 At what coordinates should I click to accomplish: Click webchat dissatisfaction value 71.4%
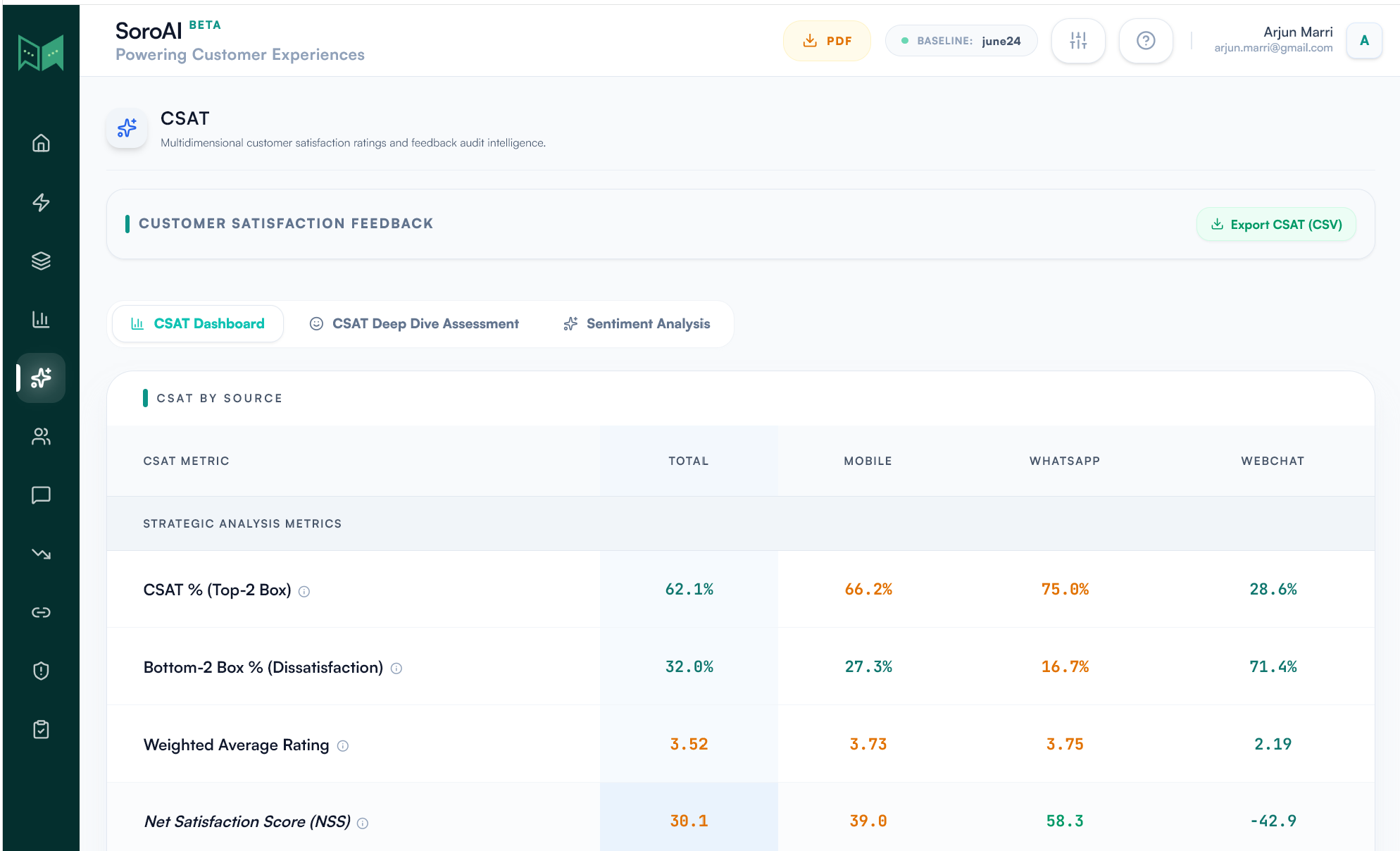tap(1273, 667)
